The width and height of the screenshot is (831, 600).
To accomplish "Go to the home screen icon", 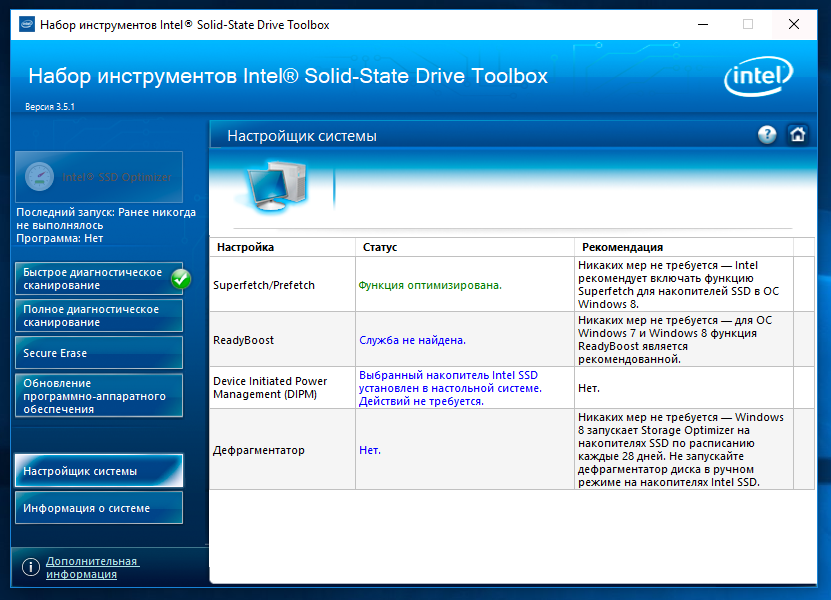I will (x=798, y=135).
